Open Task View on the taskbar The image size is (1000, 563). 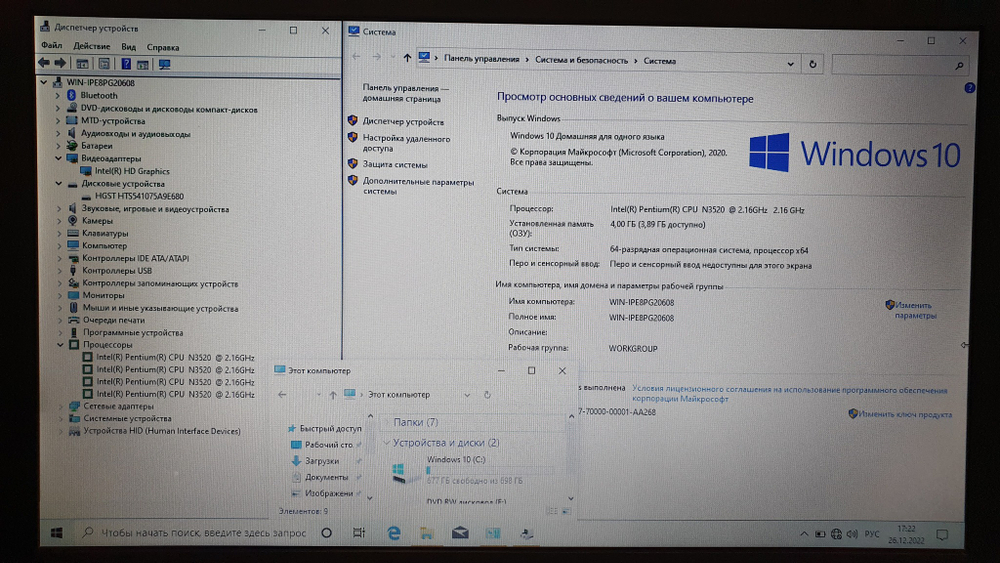[x=359, y=532]
